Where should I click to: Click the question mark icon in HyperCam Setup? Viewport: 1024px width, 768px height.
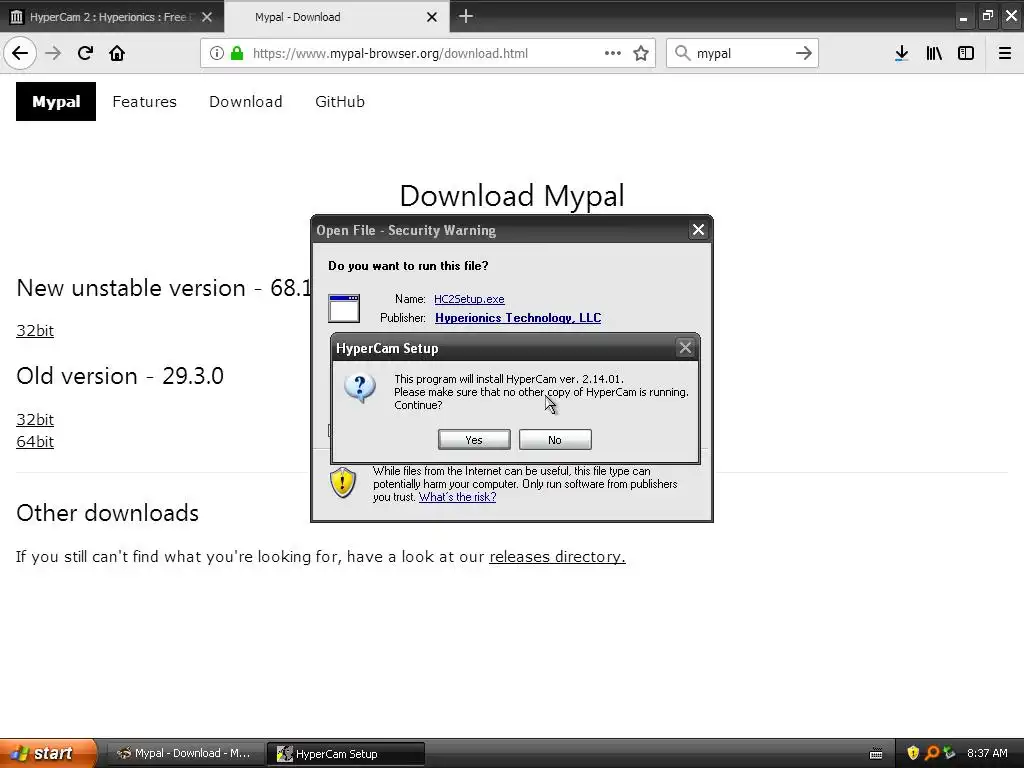359,387
